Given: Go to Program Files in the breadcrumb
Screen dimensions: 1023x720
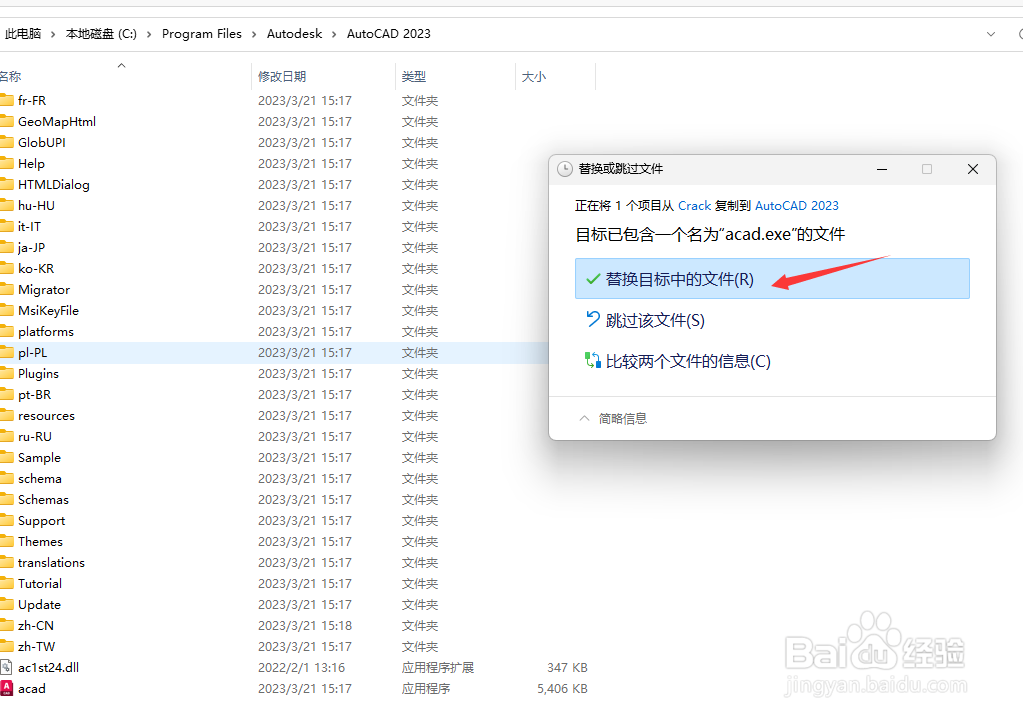Looking at the screenshot, I should click(202, 34).
